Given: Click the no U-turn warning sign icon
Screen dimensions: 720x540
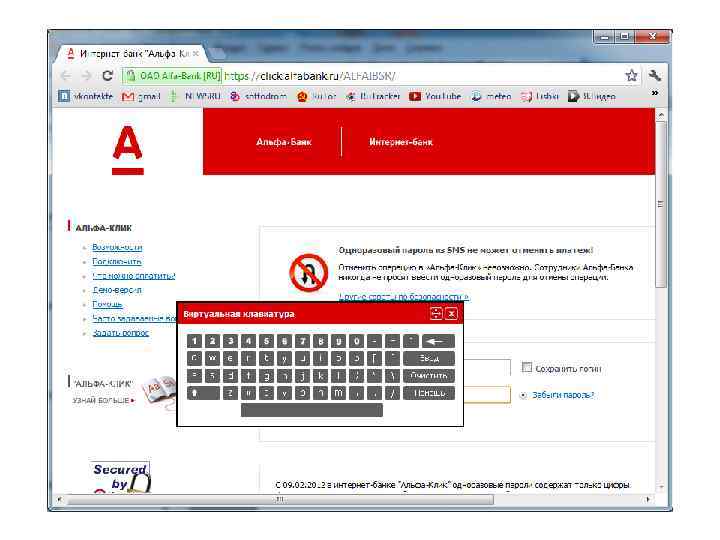Looking at the screenshot, I should 309,273.
